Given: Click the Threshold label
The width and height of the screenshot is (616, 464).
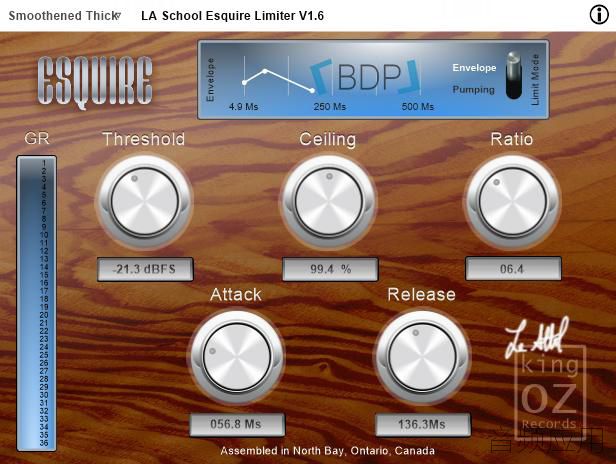Looking at the screenshot, I should tap(143, 139).
